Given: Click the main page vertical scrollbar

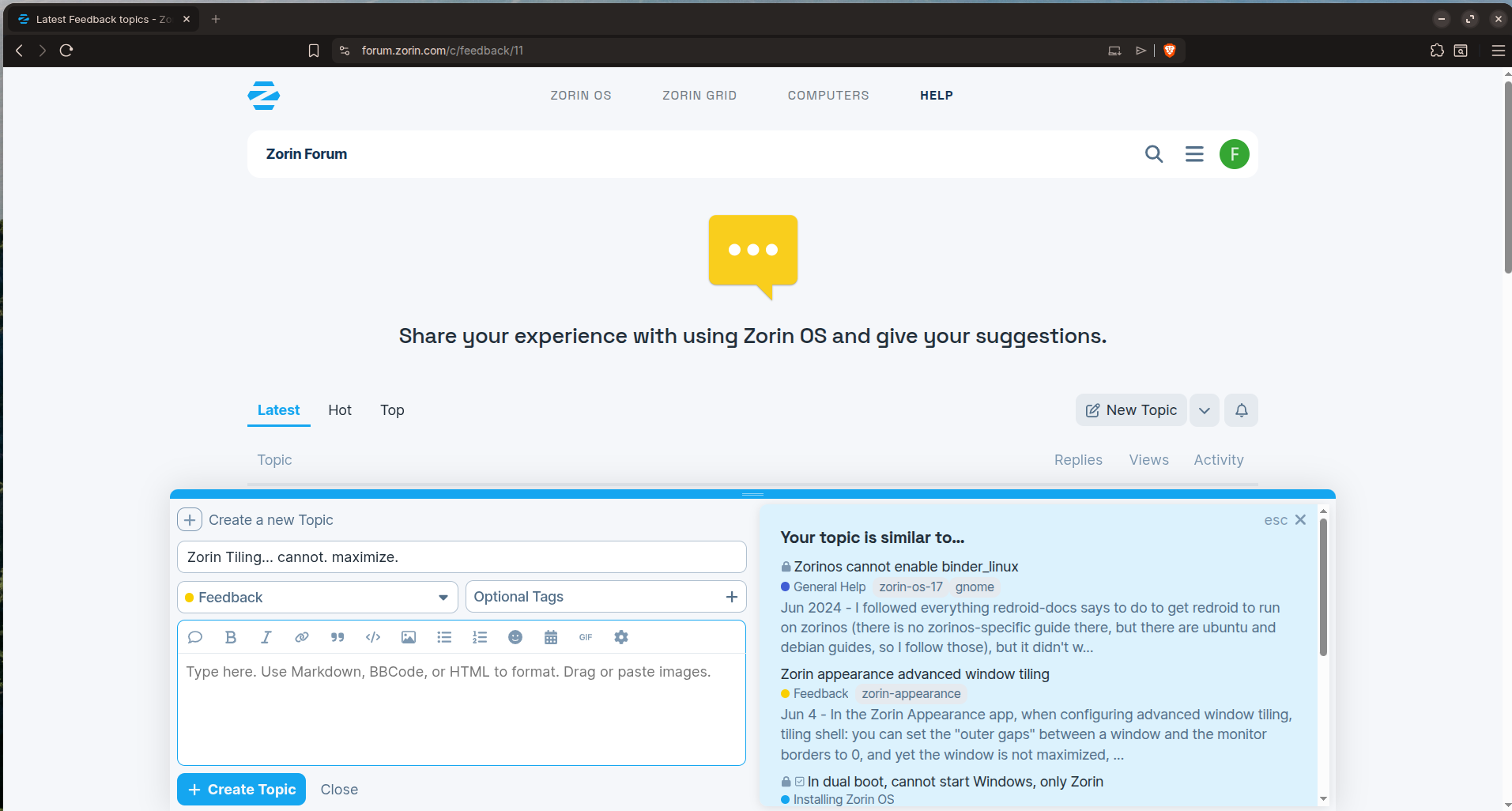Looking at the screenshot, I should coord(1507,176).
